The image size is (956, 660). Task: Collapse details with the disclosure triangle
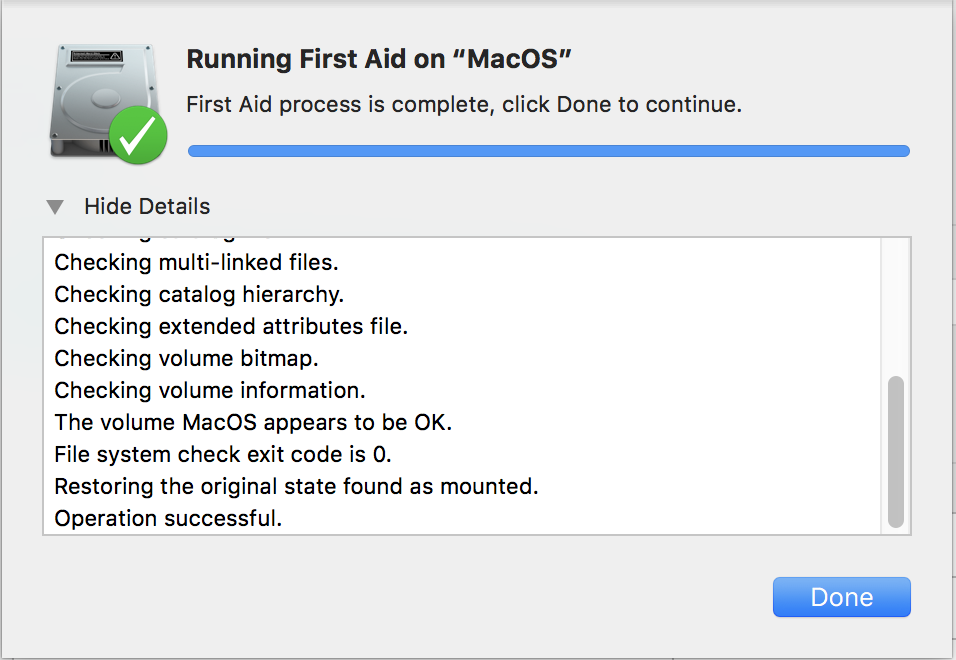(56, 207)
